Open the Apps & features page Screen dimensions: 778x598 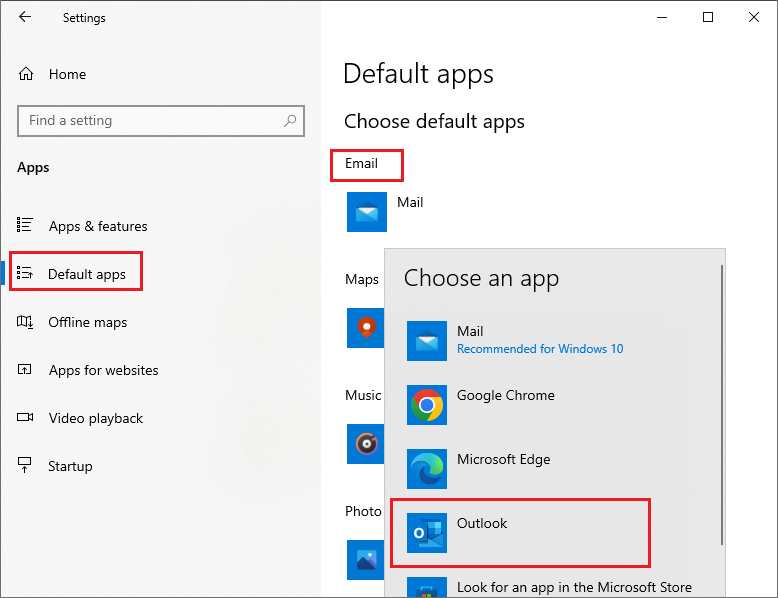[98, 226]
